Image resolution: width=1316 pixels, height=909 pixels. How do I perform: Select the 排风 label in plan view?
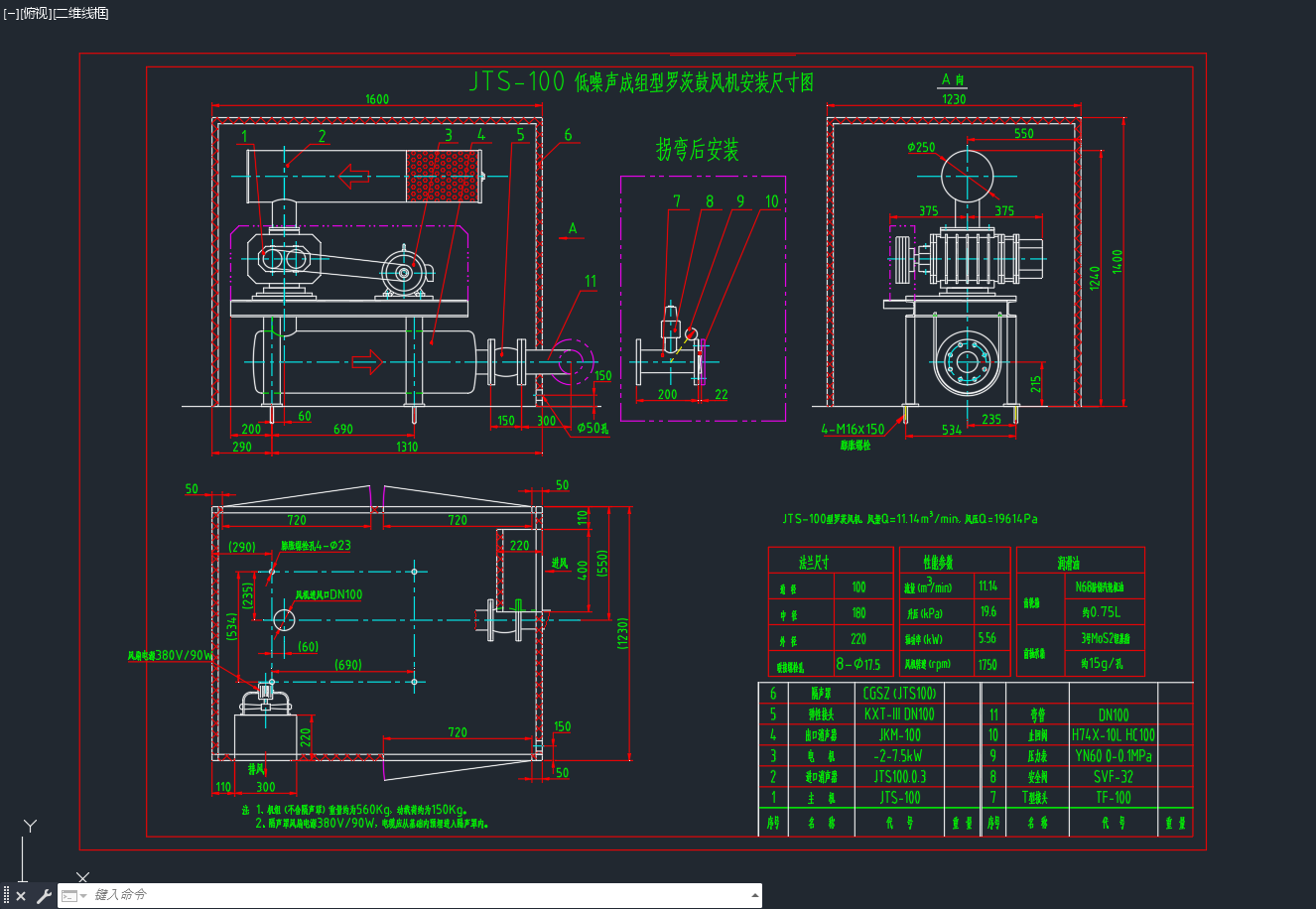(256, 769)
